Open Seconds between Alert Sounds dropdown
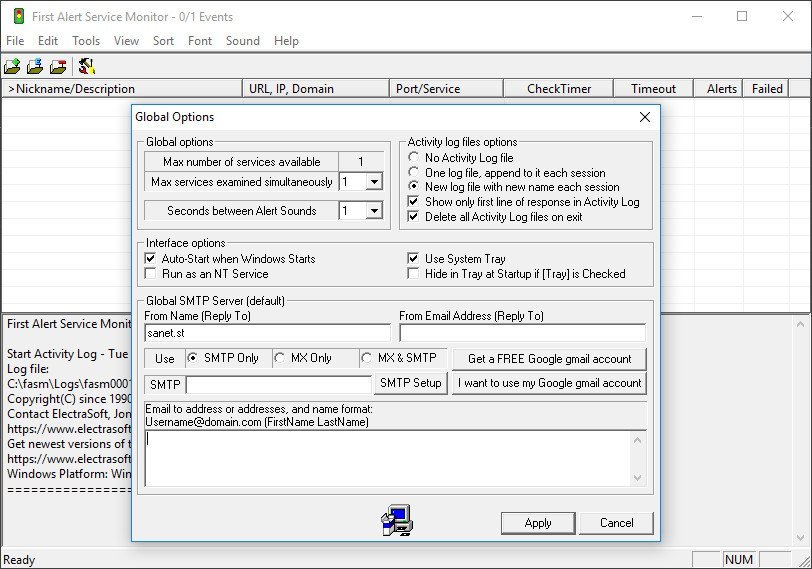 pyautogui.click(x=373, y=211)
